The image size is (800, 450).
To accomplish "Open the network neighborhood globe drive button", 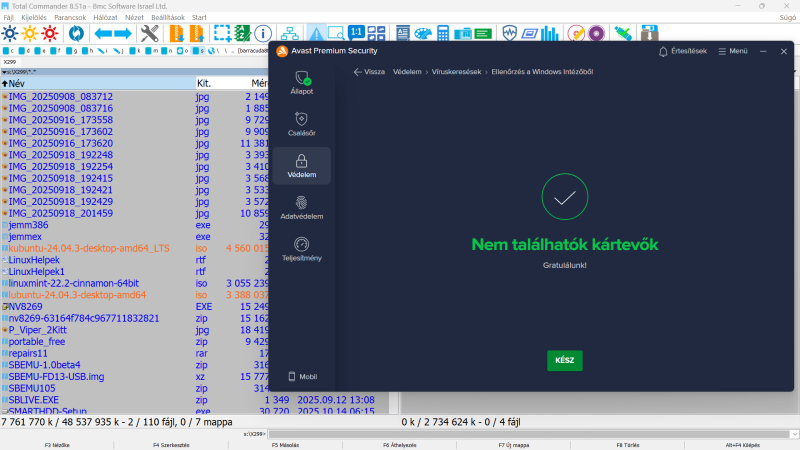I will [x=213, y=51].
